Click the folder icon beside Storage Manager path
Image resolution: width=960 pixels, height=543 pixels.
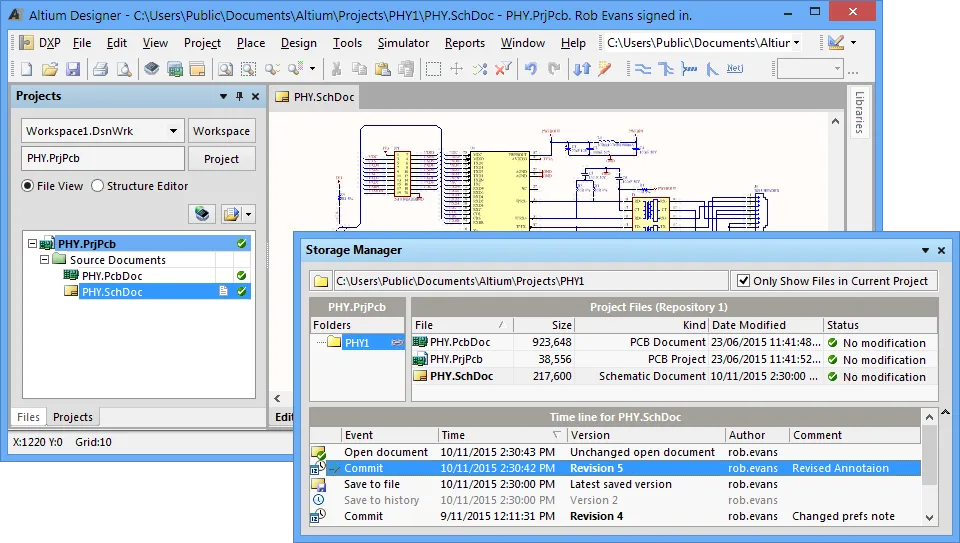click(x=321, y=281)
